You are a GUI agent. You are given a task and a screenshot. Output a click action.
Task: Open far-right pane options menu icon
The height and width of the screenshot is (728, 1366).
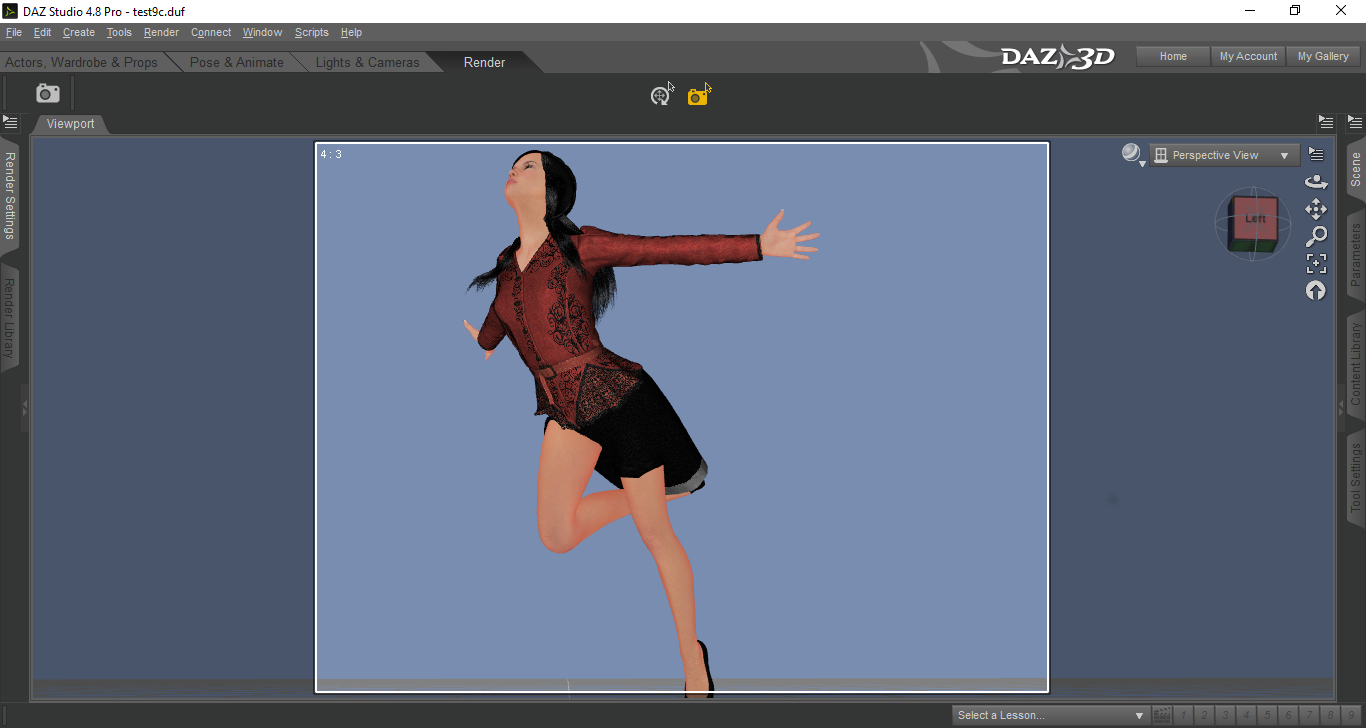click(1356, 123)
